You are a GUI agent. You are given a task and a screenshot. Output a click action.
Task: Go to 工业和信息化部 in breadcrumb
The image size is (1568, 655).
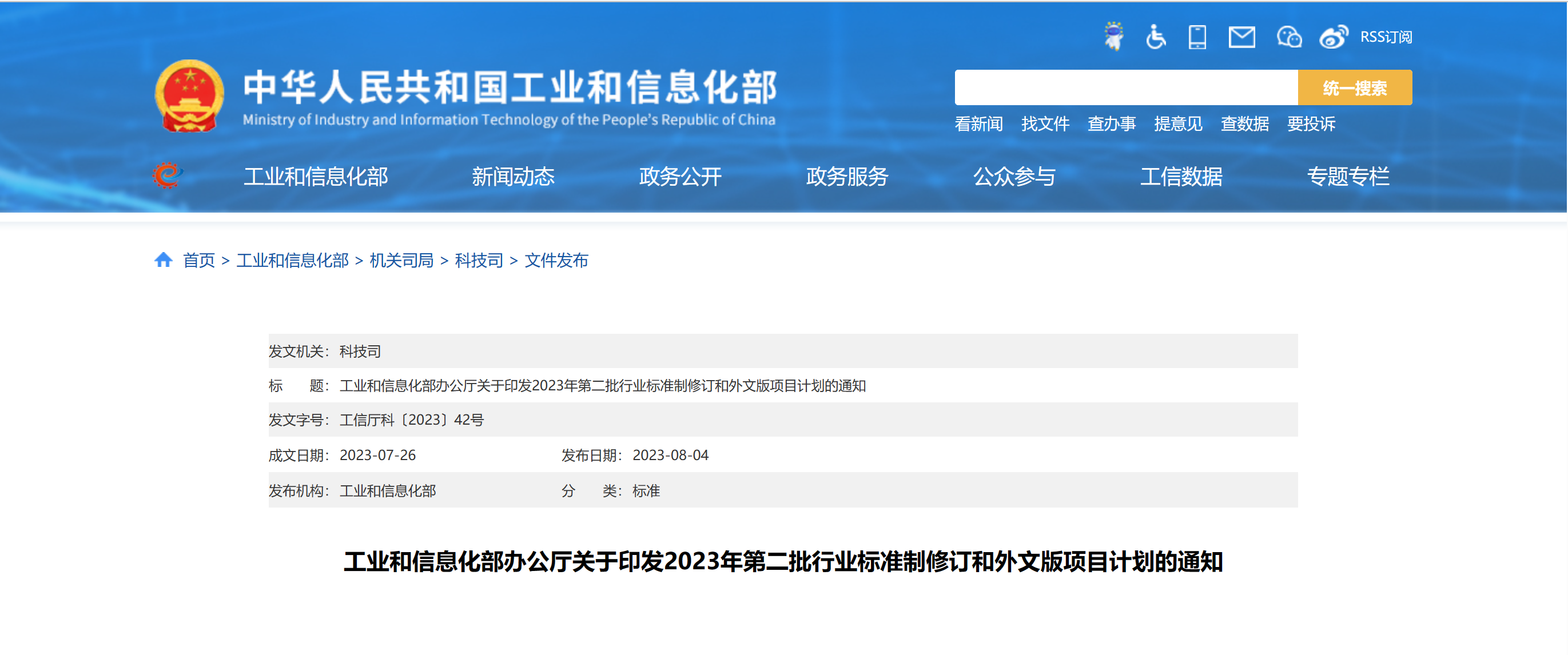click(x=293, y=260)
